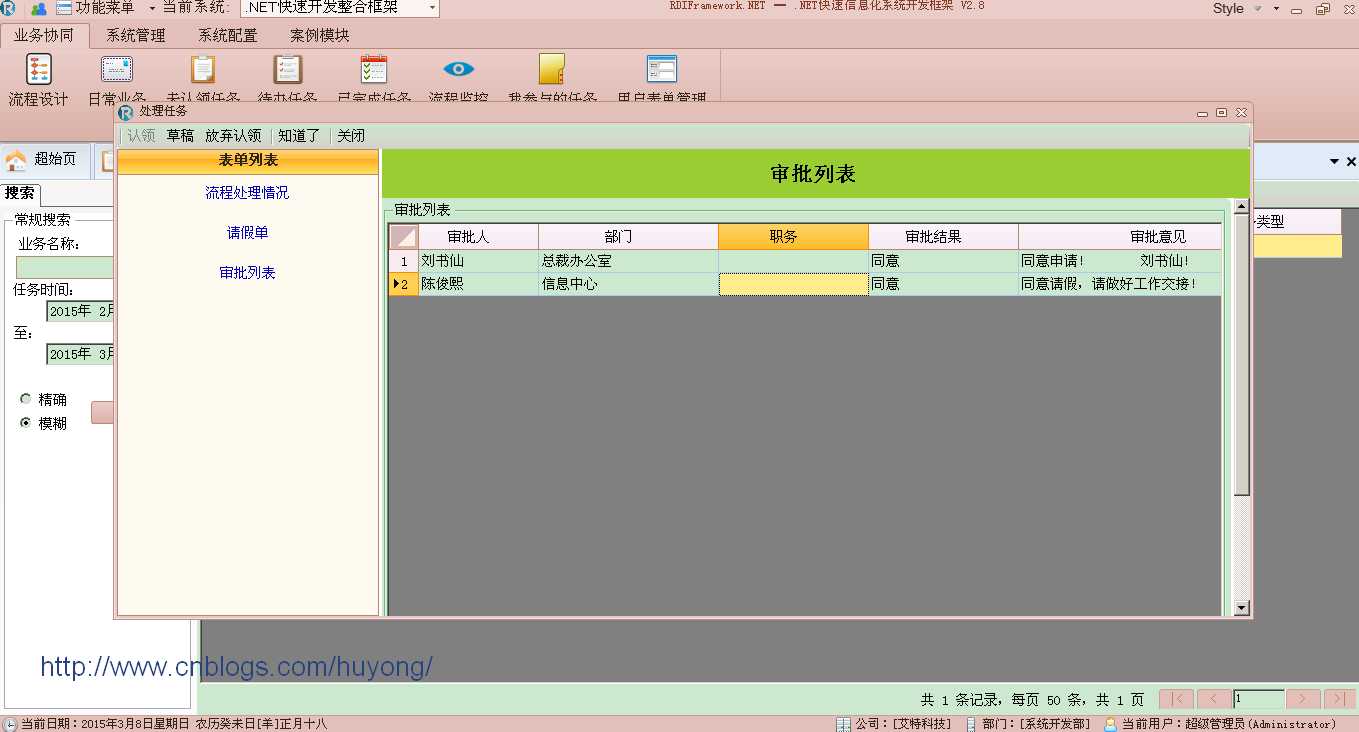1359x732 pixels.
Task: Click the 处理任务 dialog logo icon
Action: [x=126, y=112]
